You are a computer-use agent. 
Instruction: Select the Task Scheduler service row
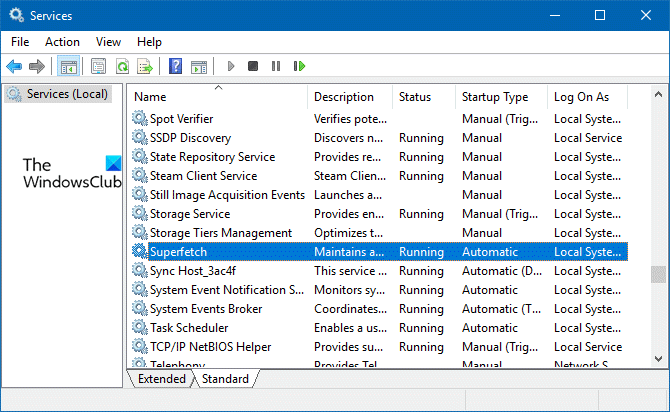pyautogui.click(x=189, y=328)
